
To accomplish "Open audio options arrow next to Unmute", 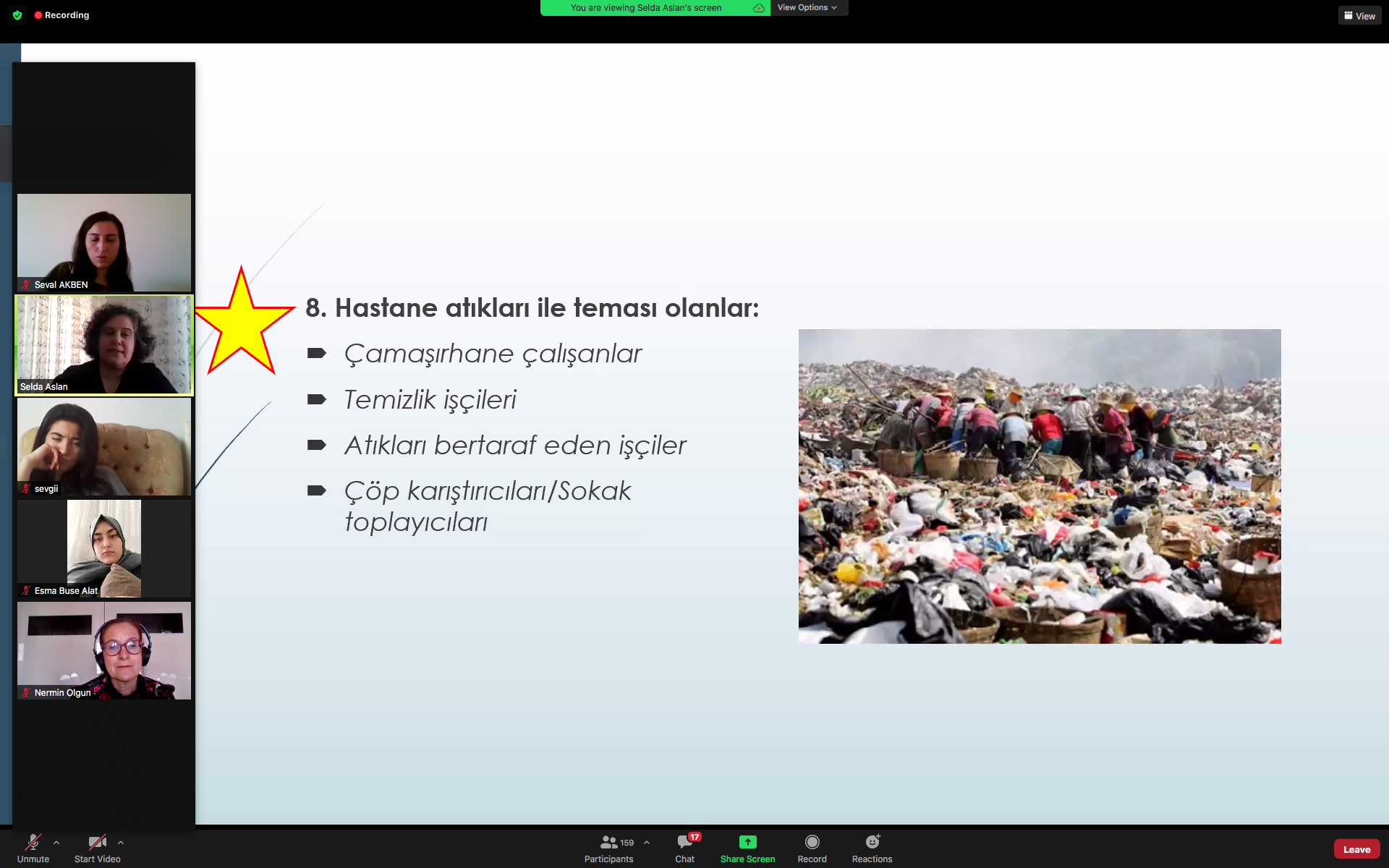I will (56, 843).
